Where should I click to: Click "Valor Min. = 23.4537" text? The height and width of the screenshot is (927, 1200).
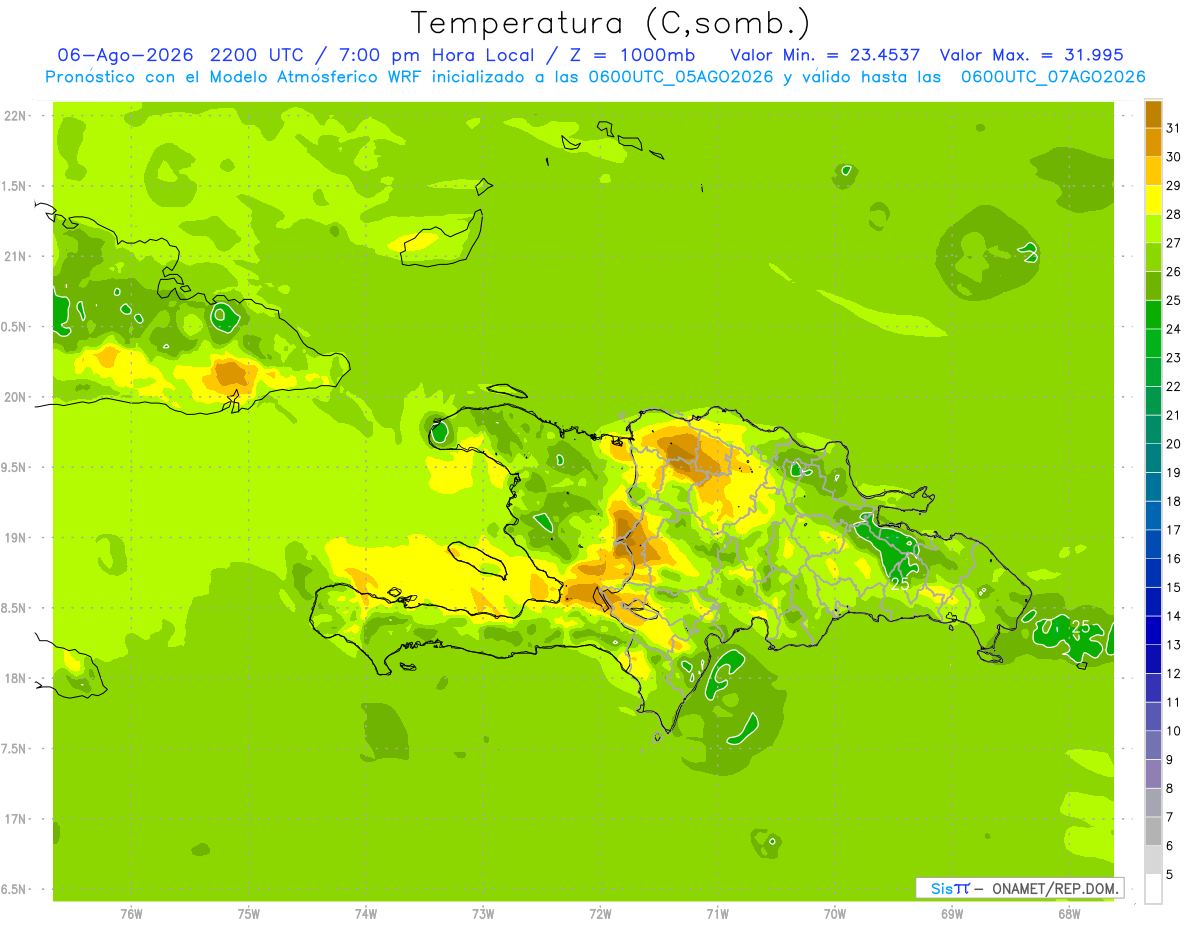pyautogui.click(x=825, y=55)
